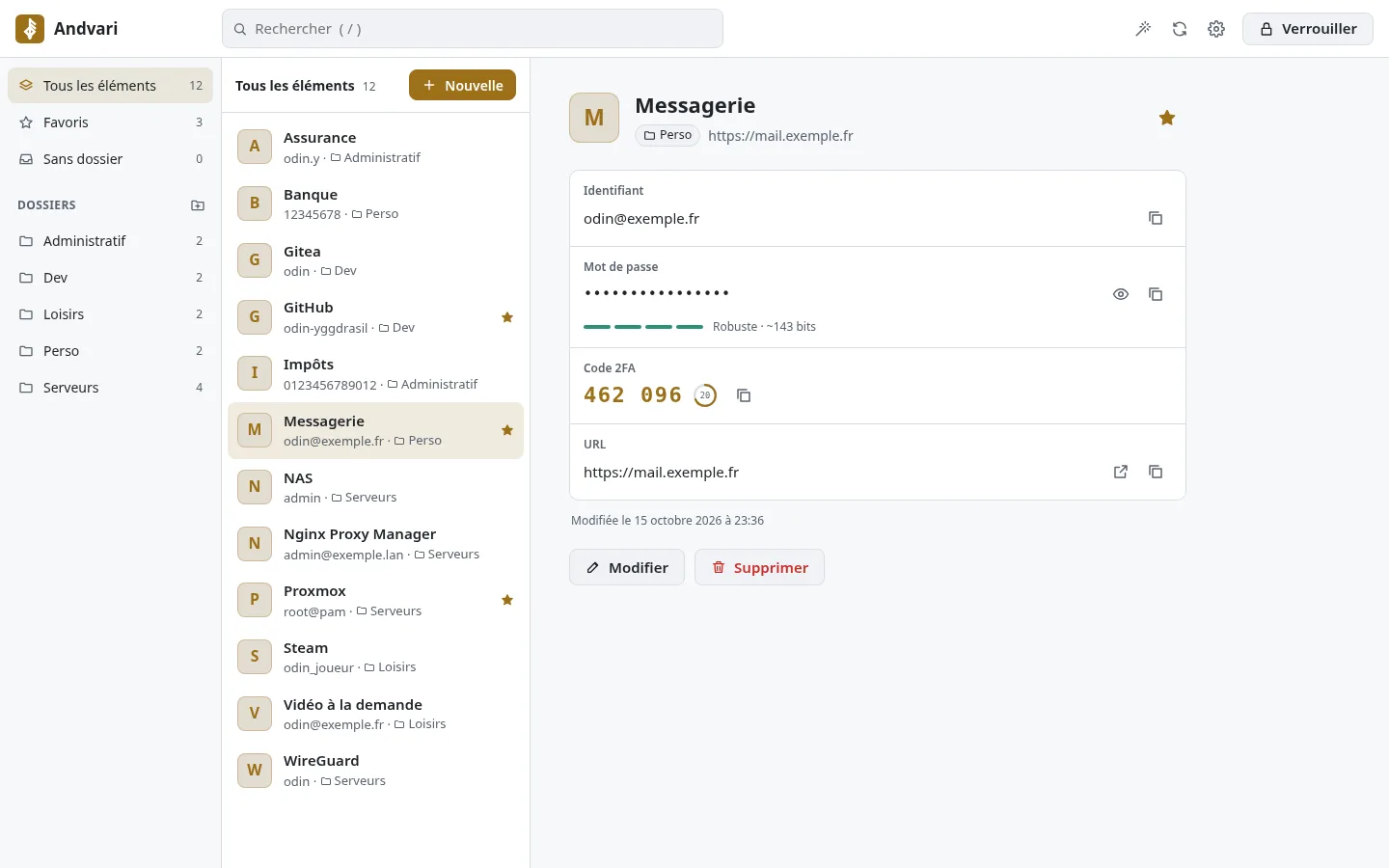1389x868 pixels.
Task: Select the Gitea entry
Action: (376, 260)
